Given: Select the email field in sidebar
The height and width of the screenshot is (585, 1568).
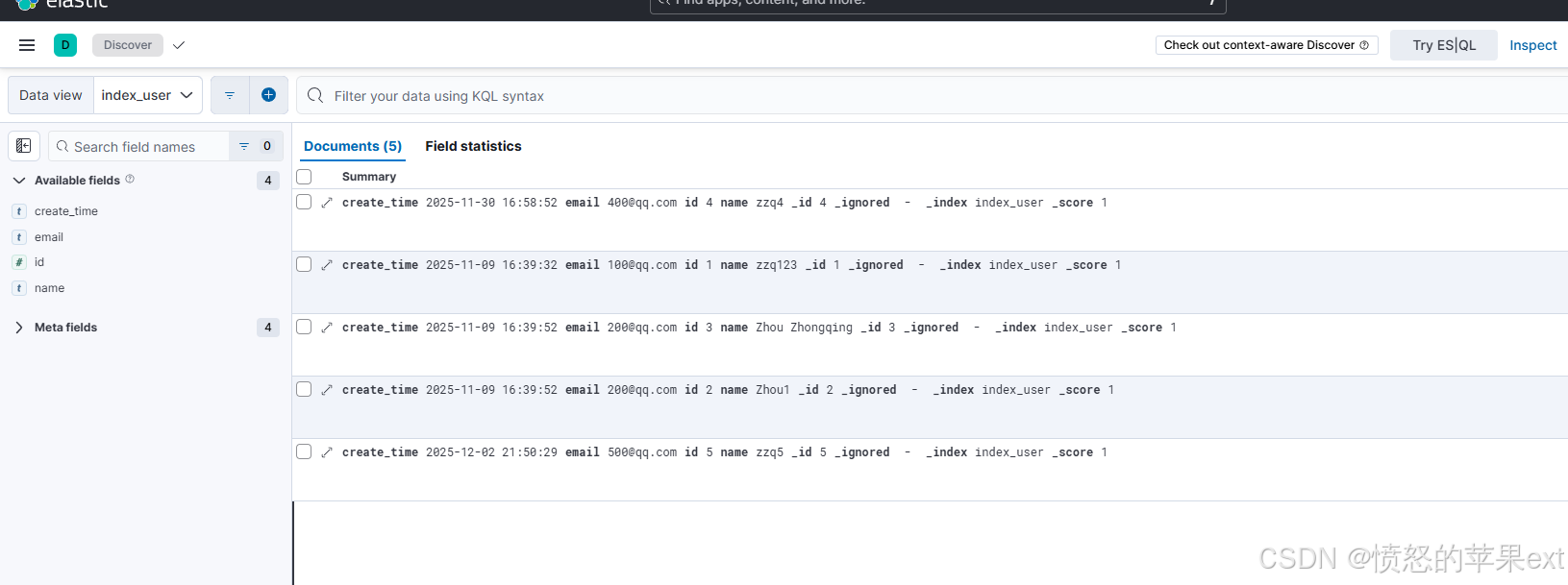Looking at the screenshot, I should [49, 237].
